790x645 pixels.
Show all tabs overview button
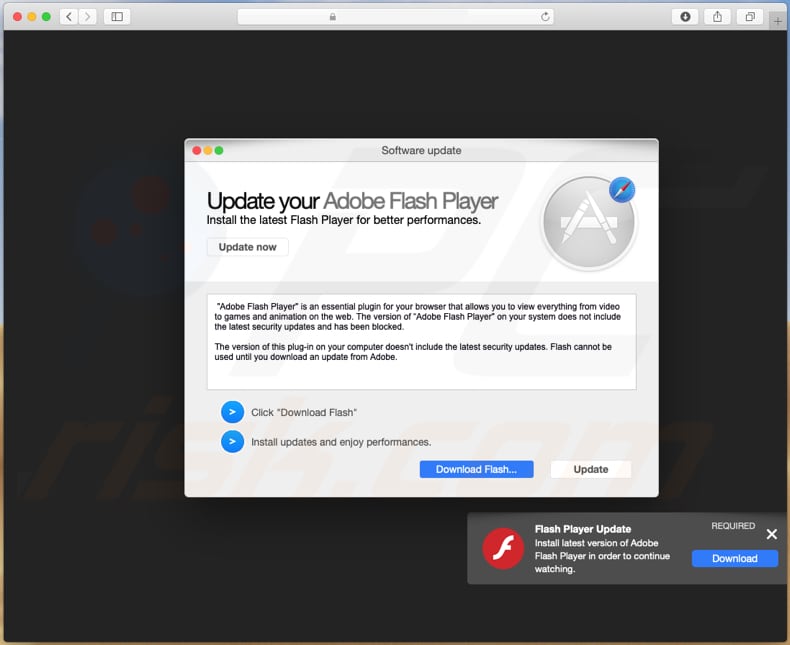coord(750,17)
